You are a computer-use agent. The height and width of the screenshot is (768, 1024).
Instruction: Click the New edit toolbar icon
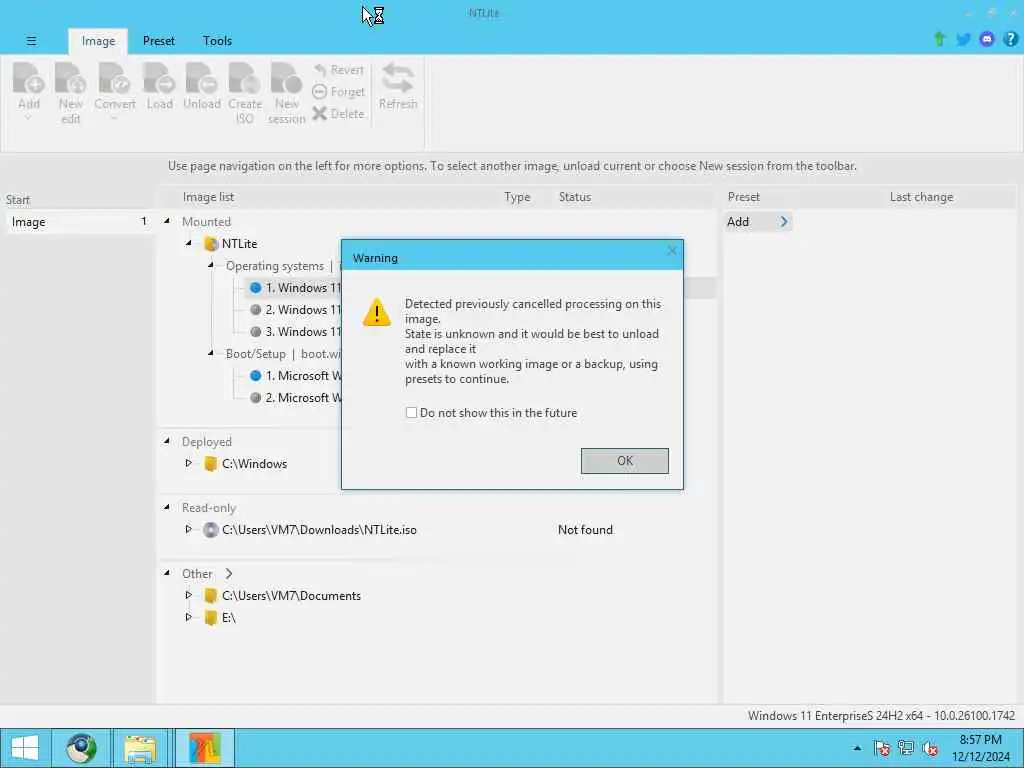tap(71, 93)
